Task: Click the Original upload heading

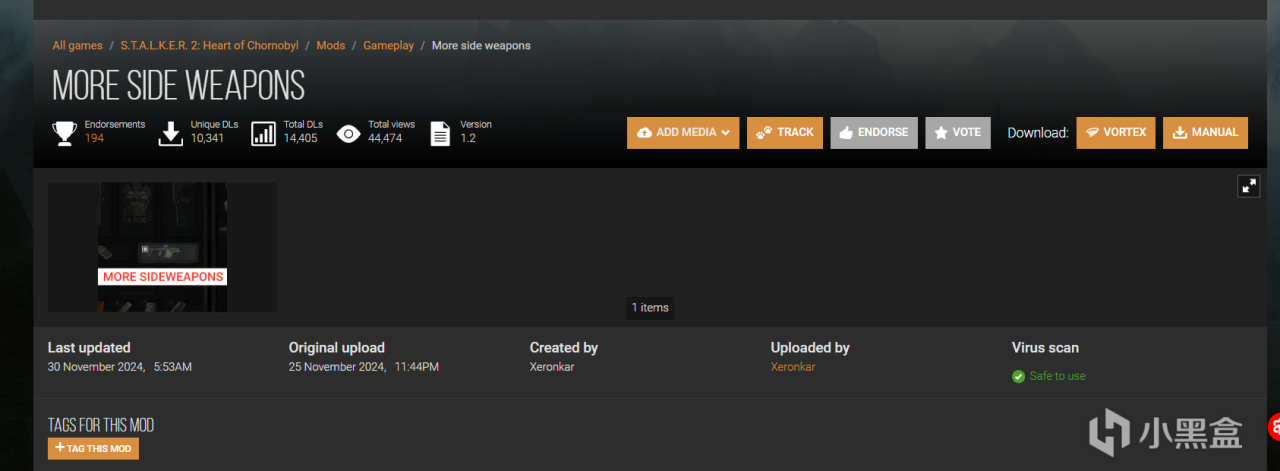Action: coord(337,348)
